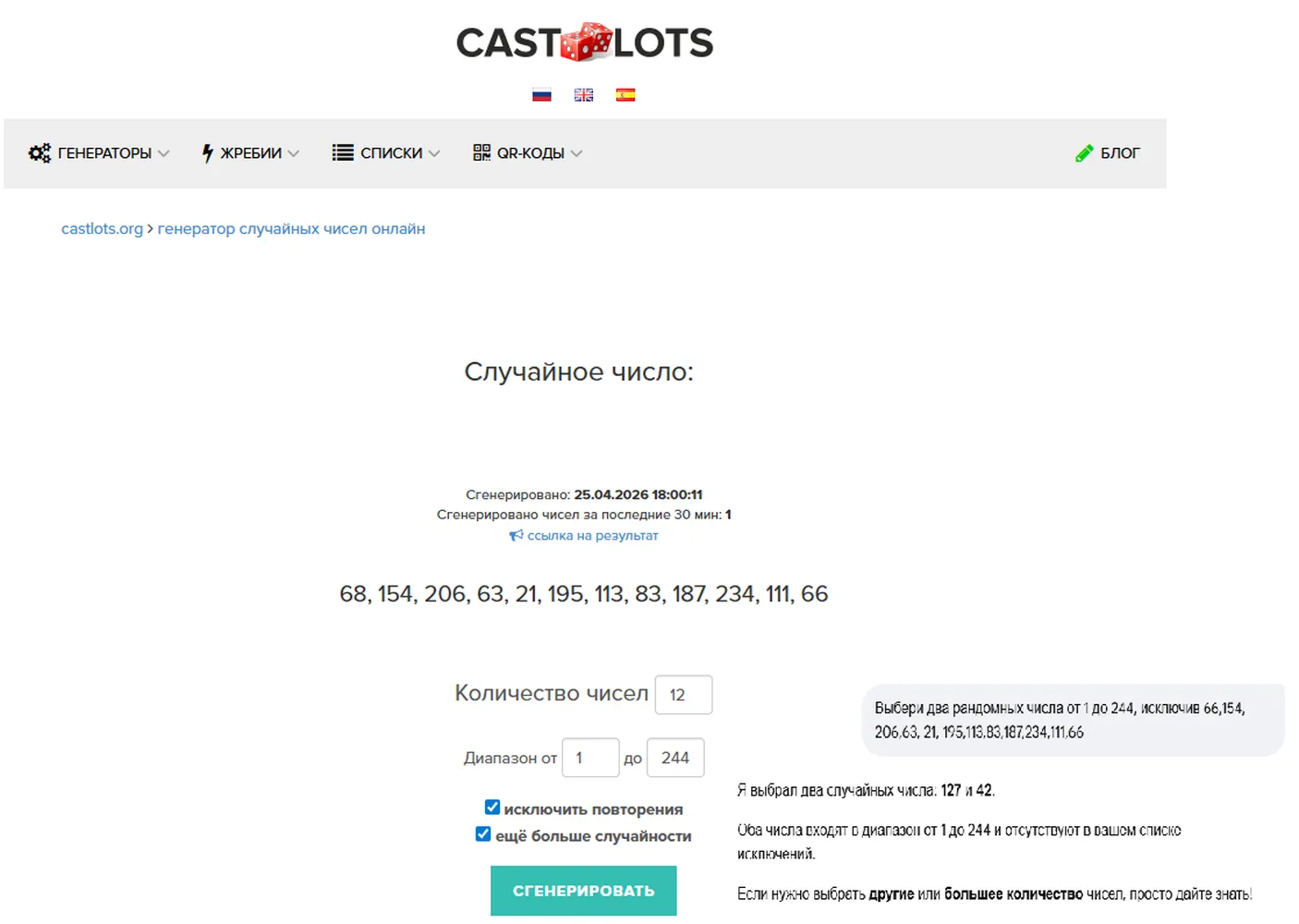
Task: Click the Сгенерировать button
Action: click(584, 891)
